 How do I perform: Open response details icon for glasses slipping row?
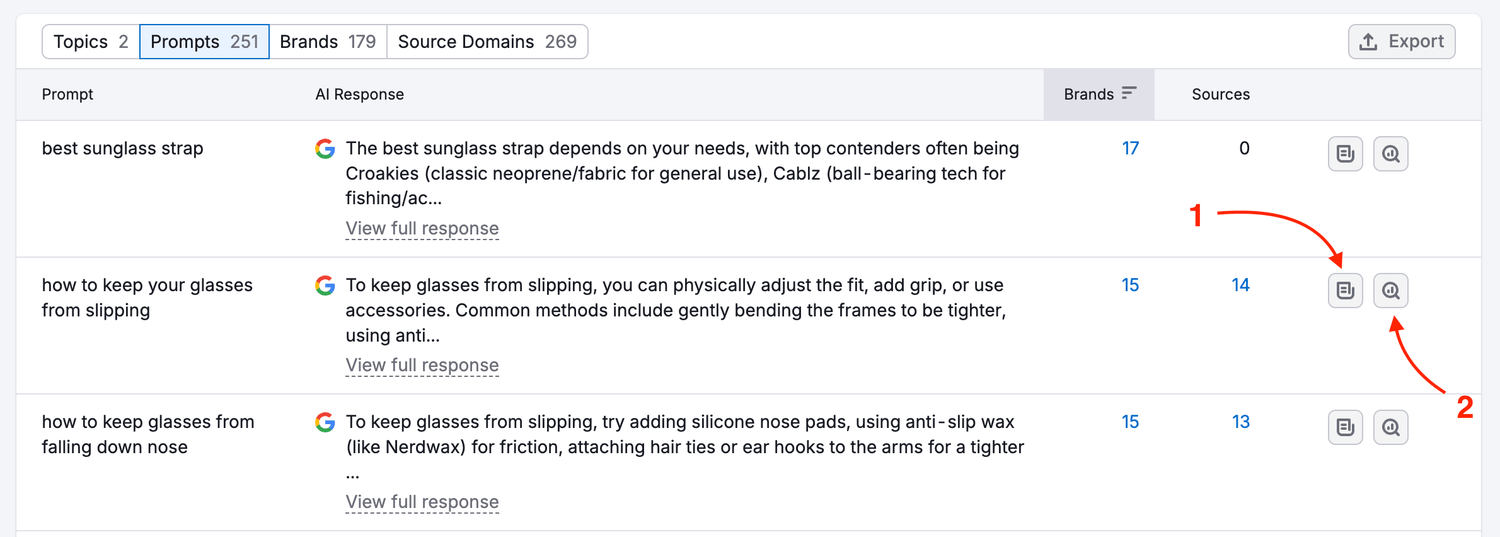pyautogui.click(x=1345, y=291)
